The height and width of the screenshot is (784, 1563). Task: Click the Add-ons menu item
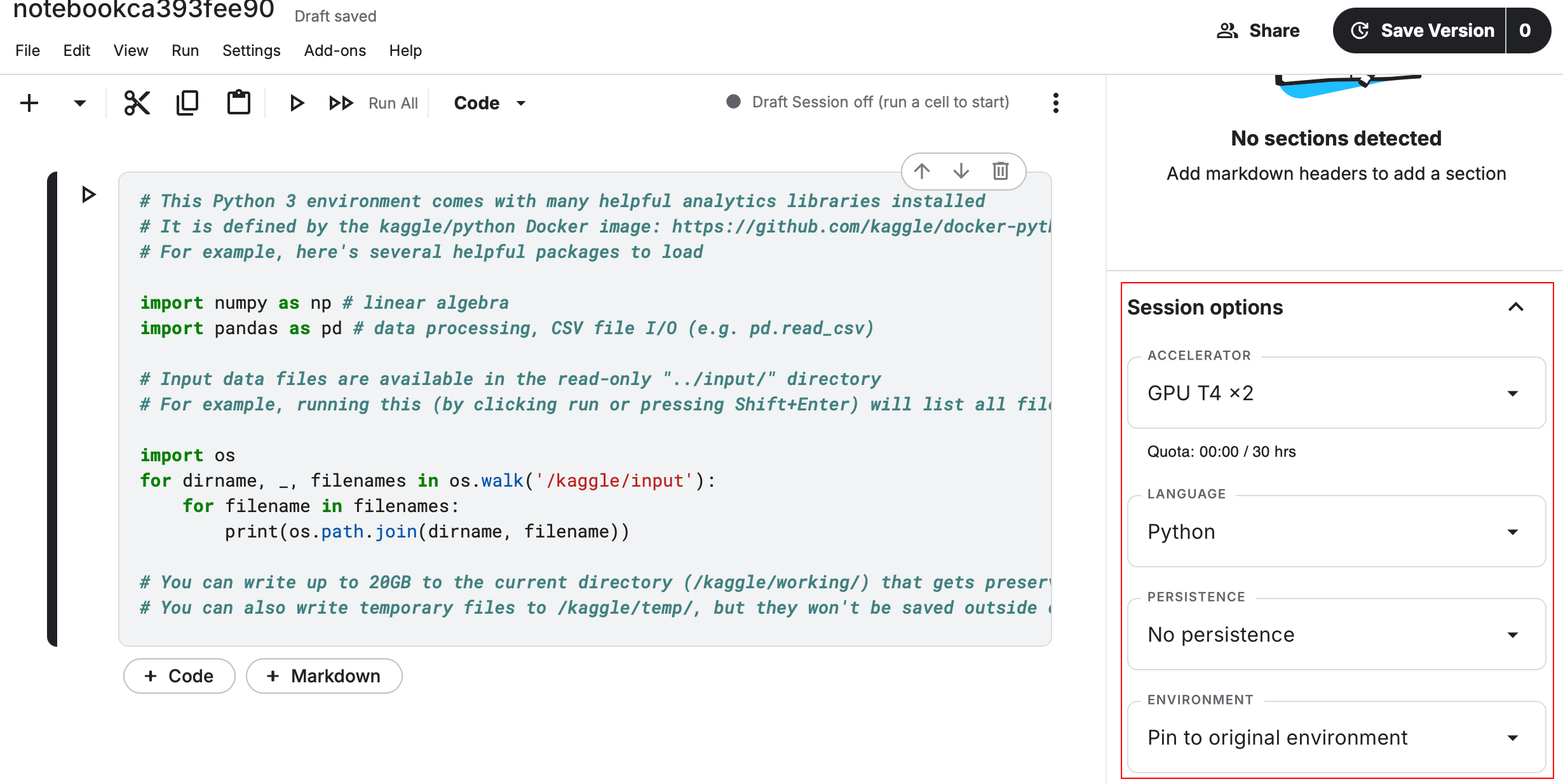(x=335, y=49)
